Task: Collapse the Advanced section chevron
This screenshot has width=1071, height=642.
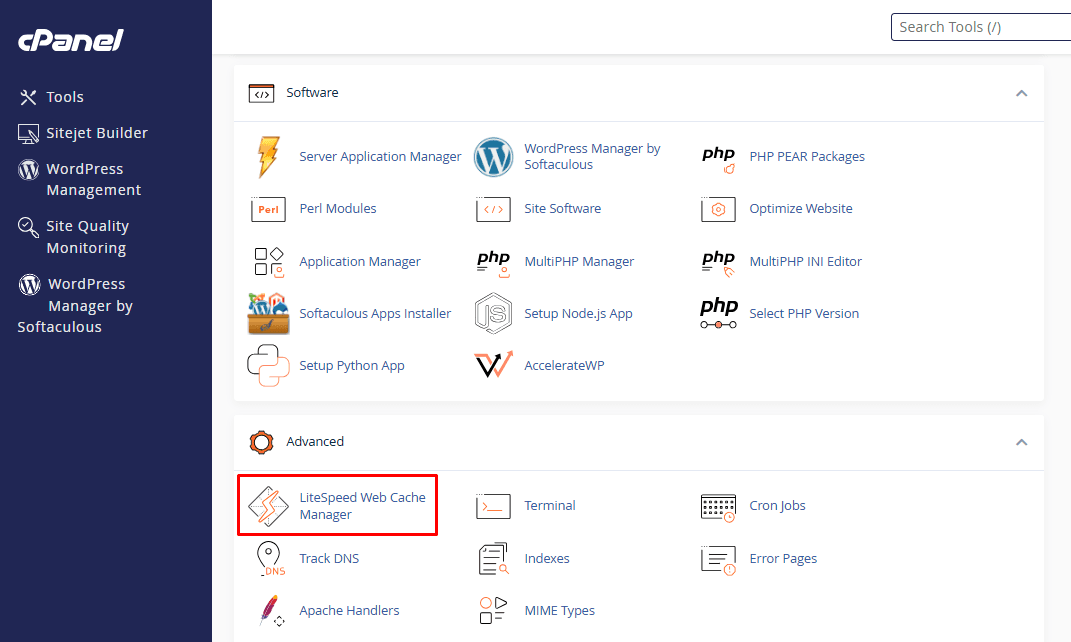Action: click(x=1022, y=443)
